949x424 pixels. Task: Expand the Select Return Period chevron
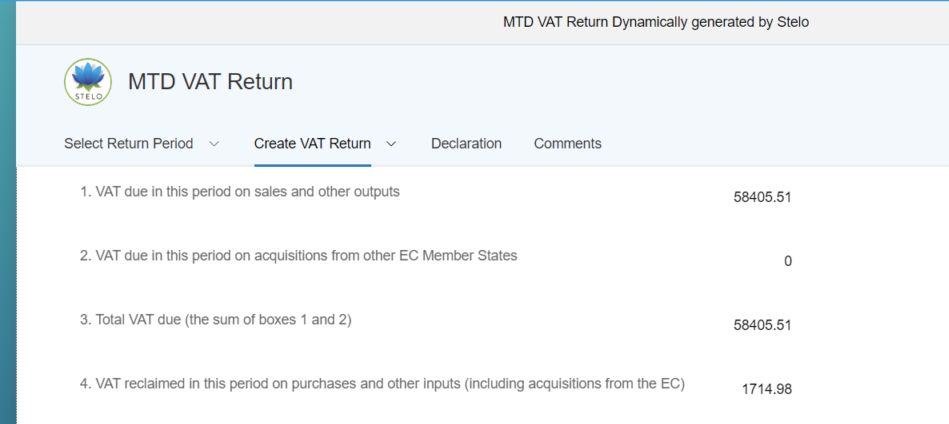214,145
